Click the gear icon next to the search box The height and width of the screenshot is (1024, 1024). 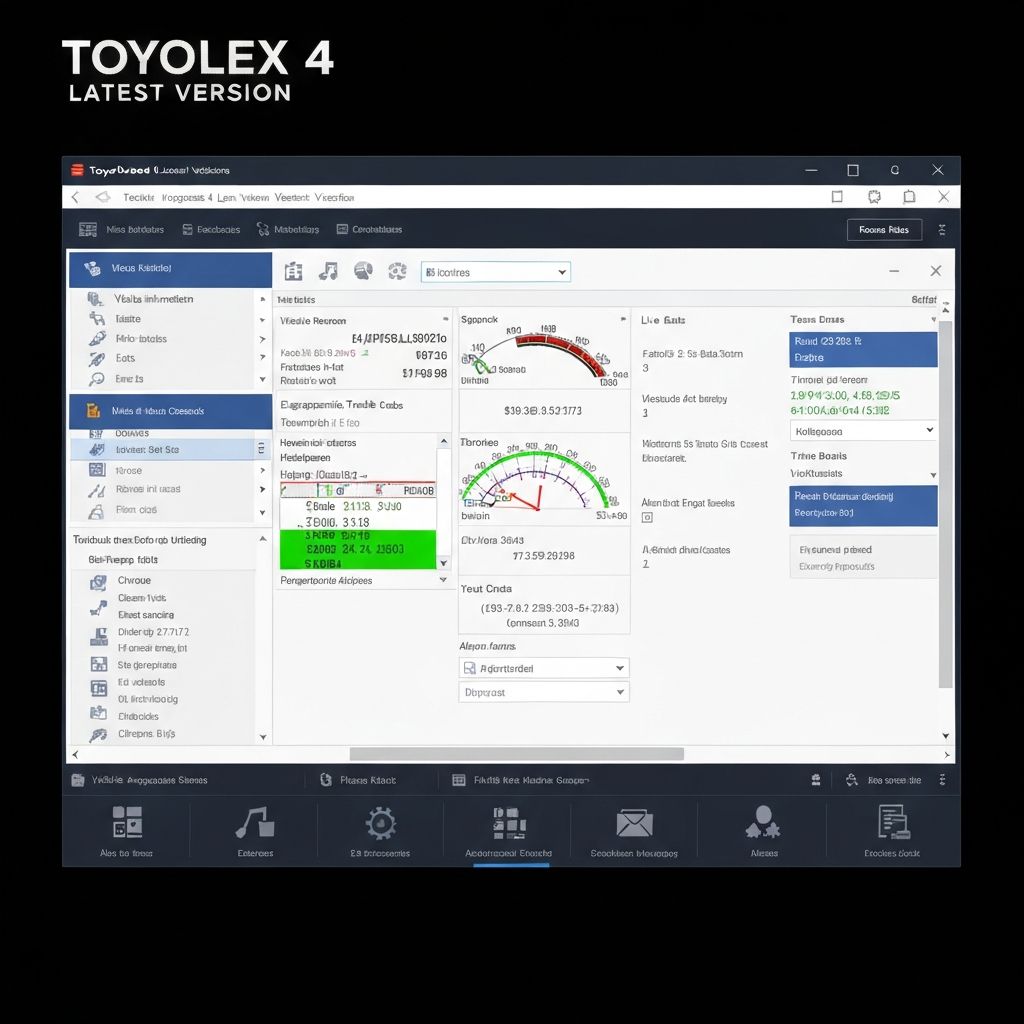396,270
